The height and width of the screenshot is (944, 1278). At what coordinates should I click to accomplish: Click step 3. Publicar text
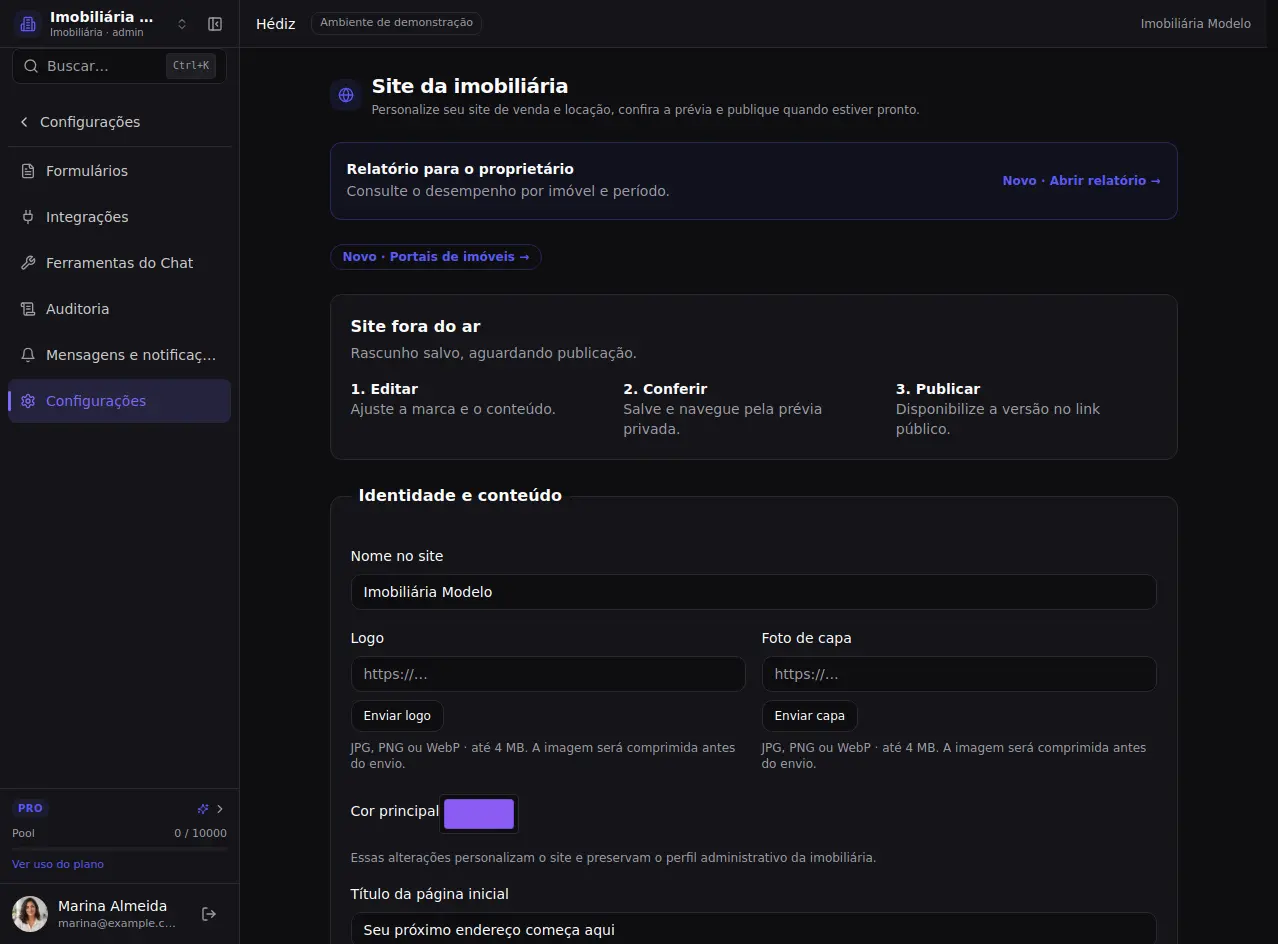pyautogui.click(x=938, y=389)
